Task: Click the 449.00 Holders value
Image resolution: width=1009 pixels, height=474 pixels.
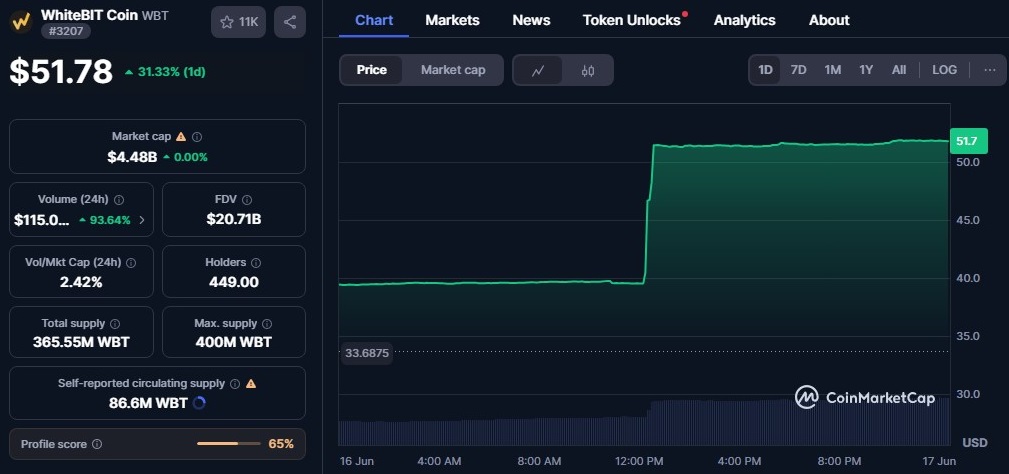Action: pyautogui.click(x=234, y=282)
